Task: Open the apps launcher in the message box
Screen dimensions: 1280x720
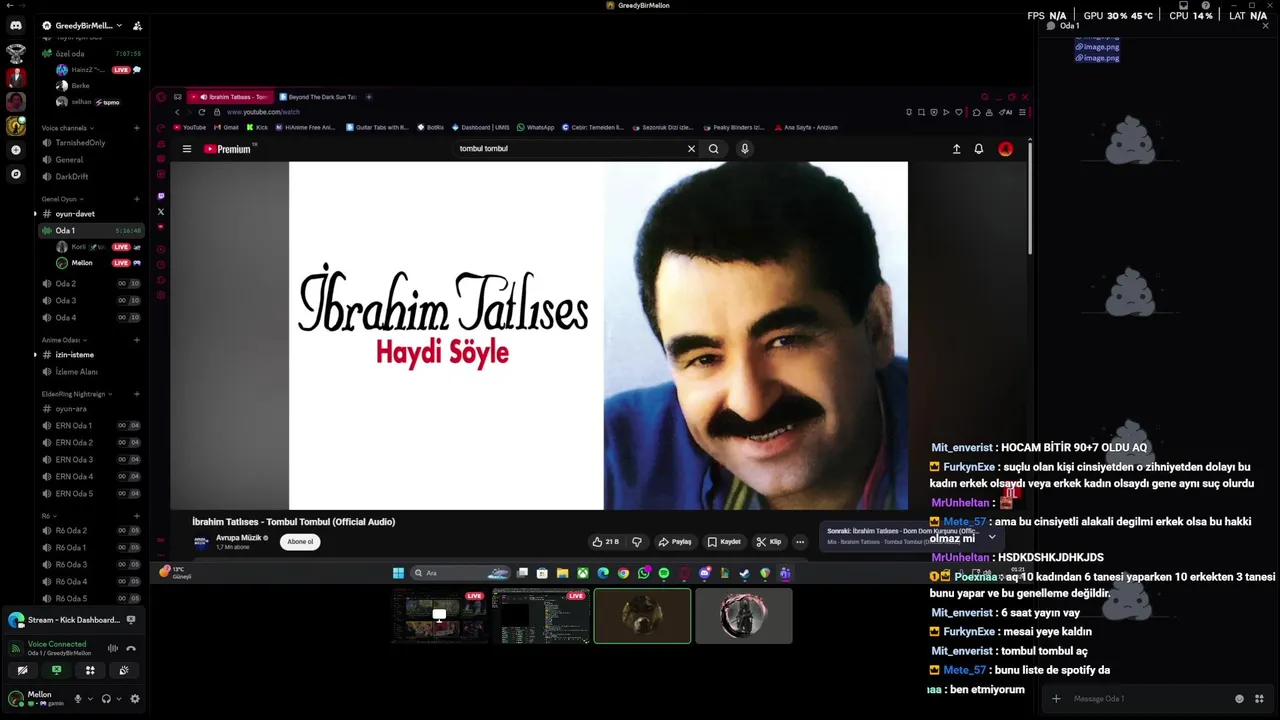Action: 1259,699
